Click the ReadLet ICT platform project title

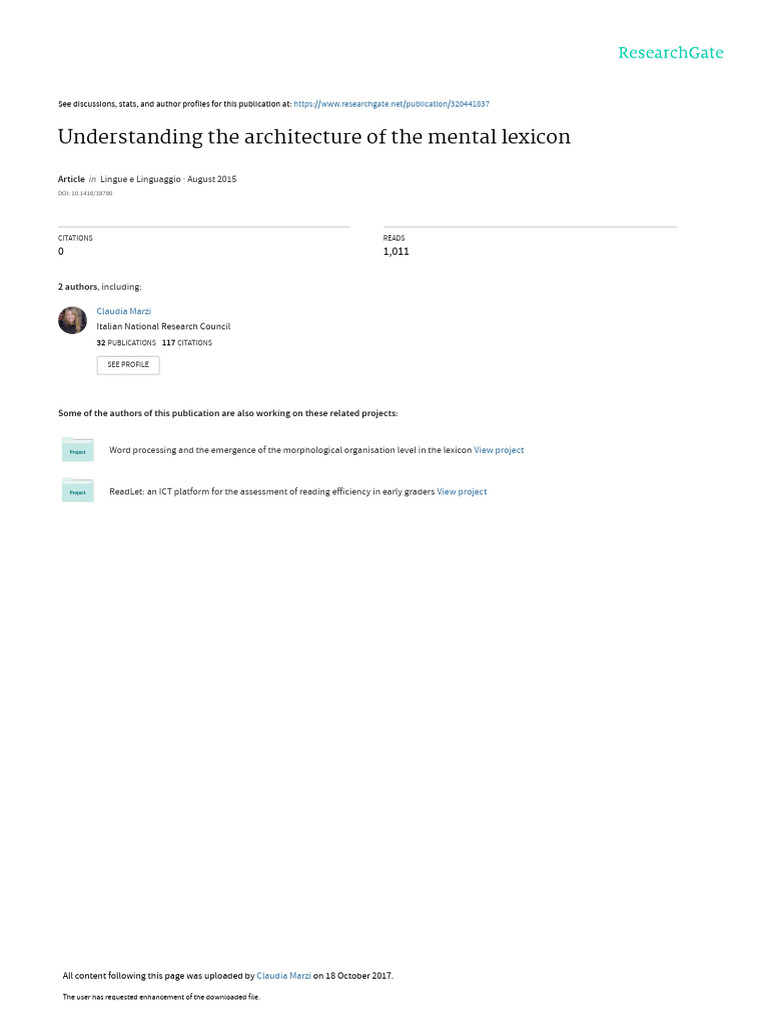[271, 492]
